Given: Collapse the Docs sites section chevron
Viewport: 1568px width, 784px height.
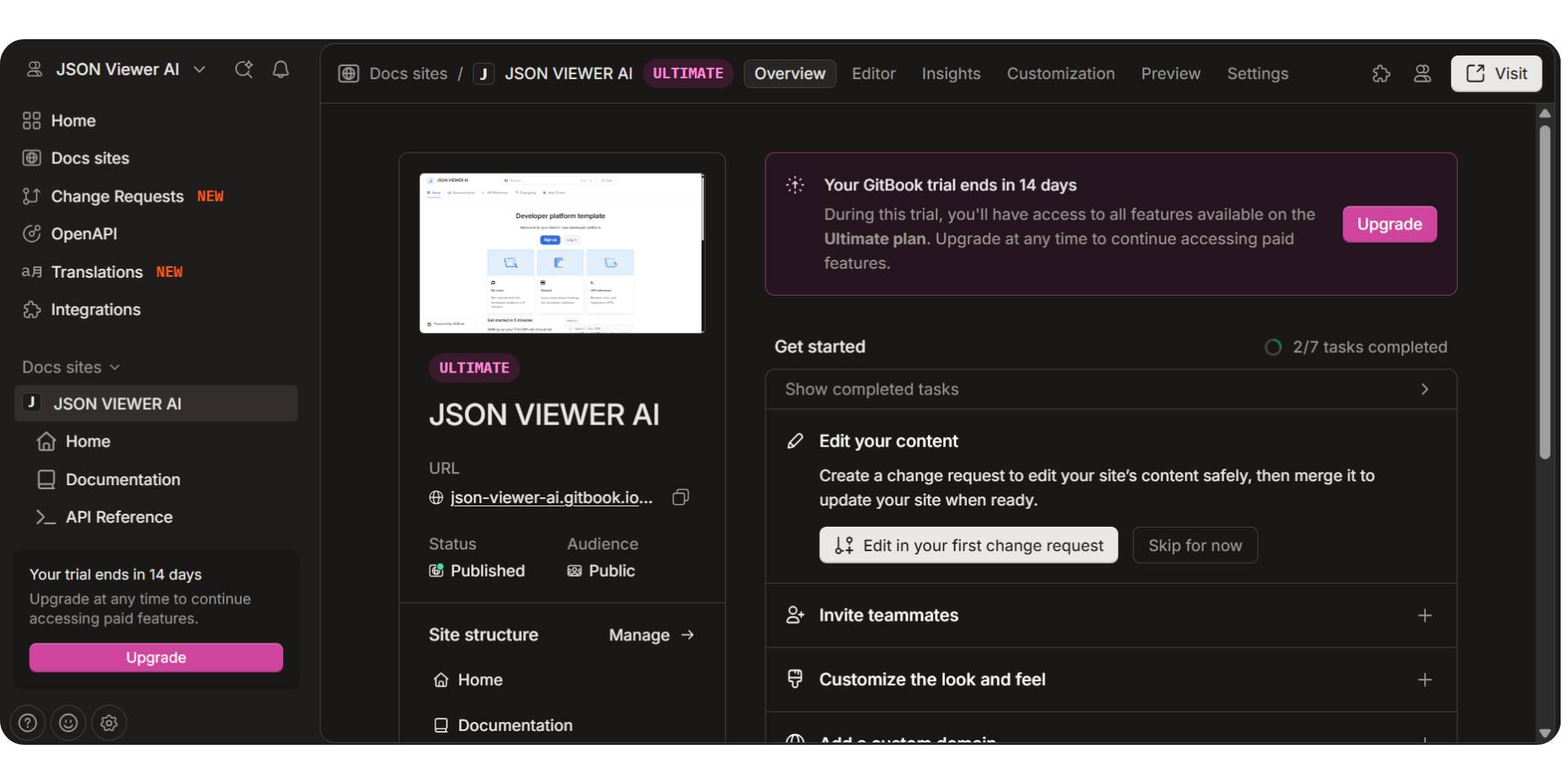Looking at the screenshot, I should coord(115,367).
